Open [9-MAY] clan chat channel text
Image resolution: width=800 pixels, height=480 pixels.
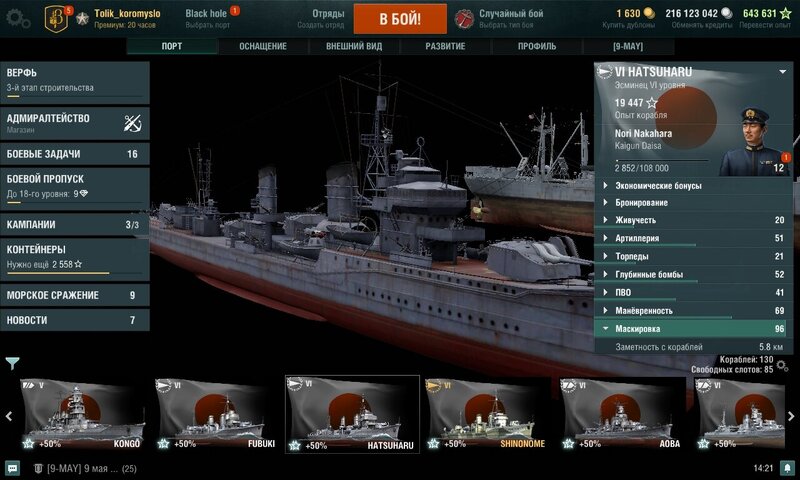pos(92,468)
